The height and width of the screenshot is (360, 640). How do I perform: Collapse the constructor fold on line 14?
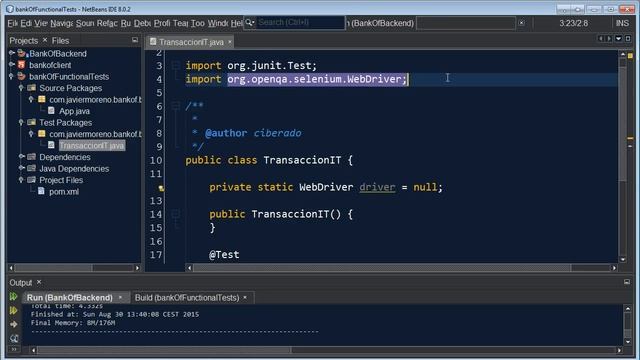[176, 213]
